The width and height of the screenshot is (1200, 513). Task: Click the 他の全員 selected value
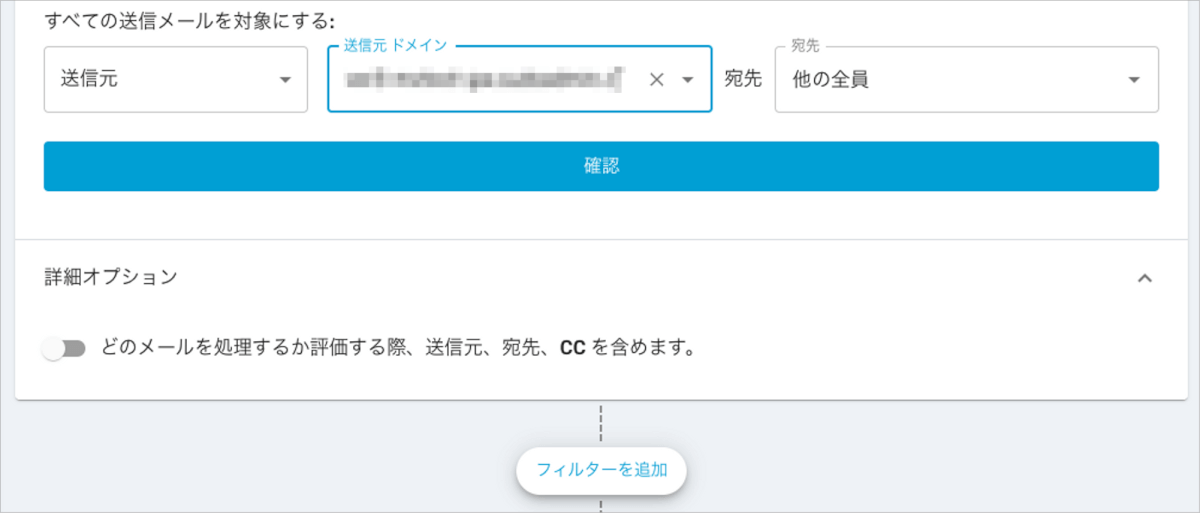coord(830,80)
